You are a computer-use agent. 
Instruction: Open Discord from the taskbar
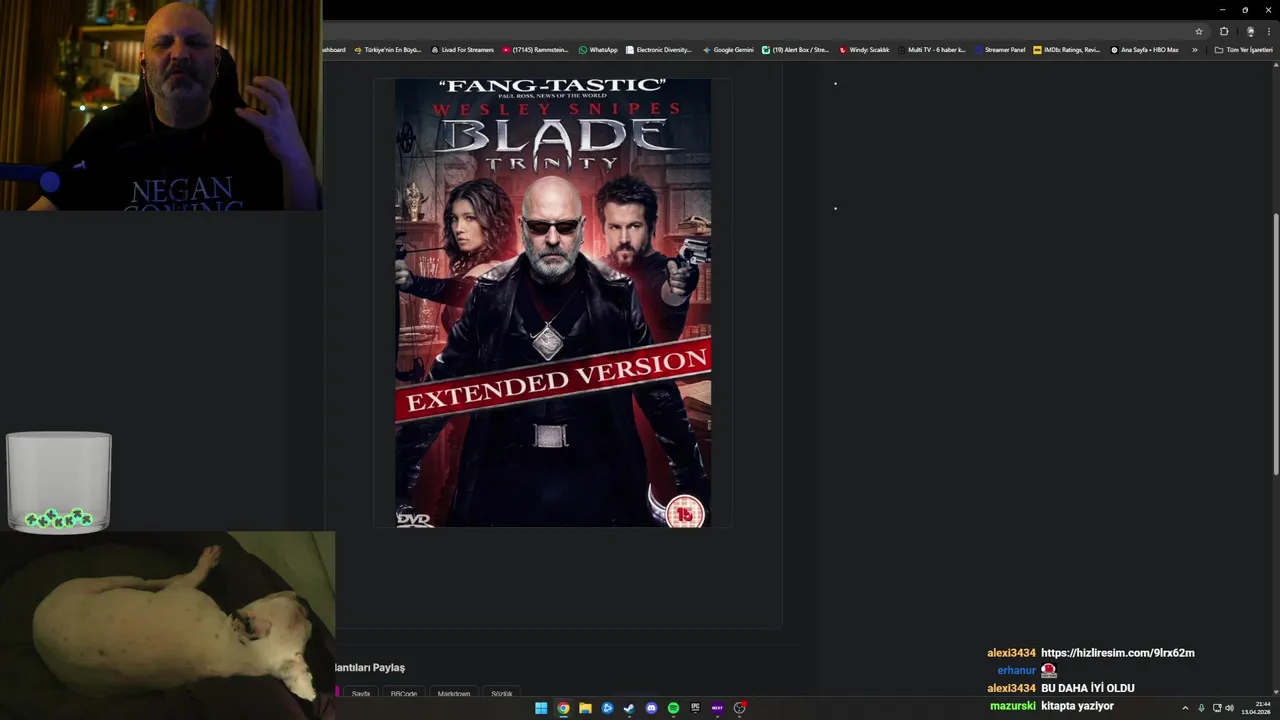[x=651, y=708]
